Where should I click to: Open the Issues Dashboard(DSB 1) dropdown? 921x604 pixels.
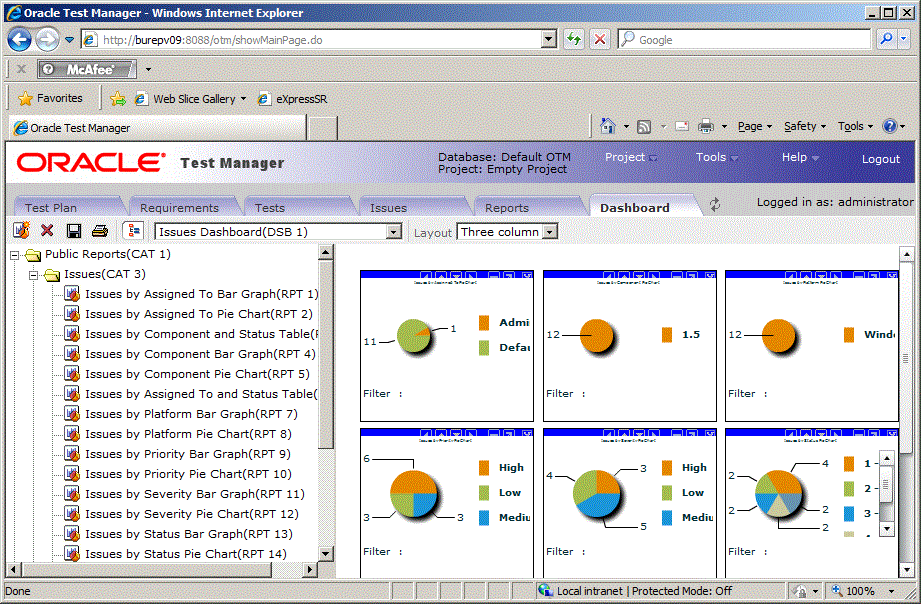point(394,232)
